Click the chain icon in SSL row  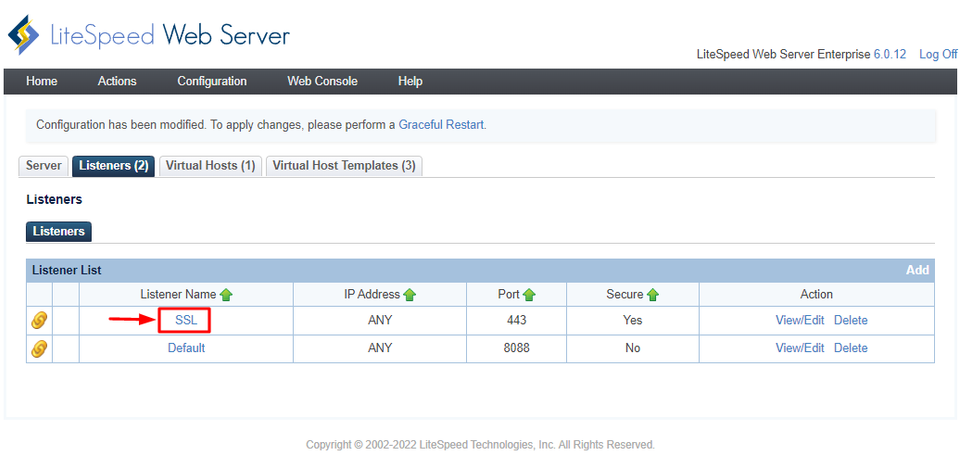(39, 321)
